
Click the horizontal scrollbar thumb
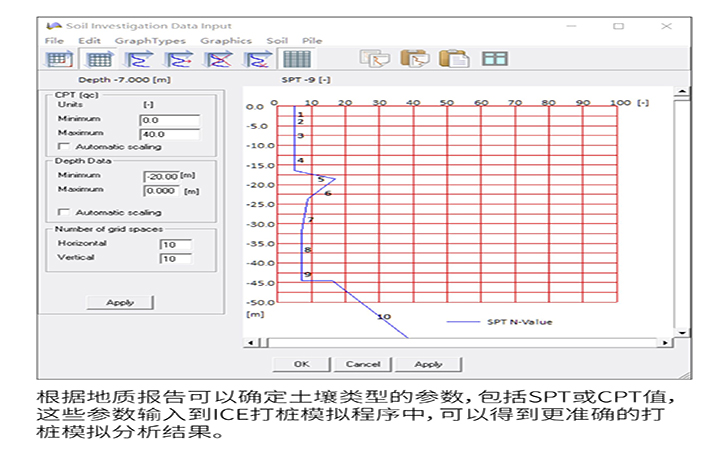tap(263, 343)
